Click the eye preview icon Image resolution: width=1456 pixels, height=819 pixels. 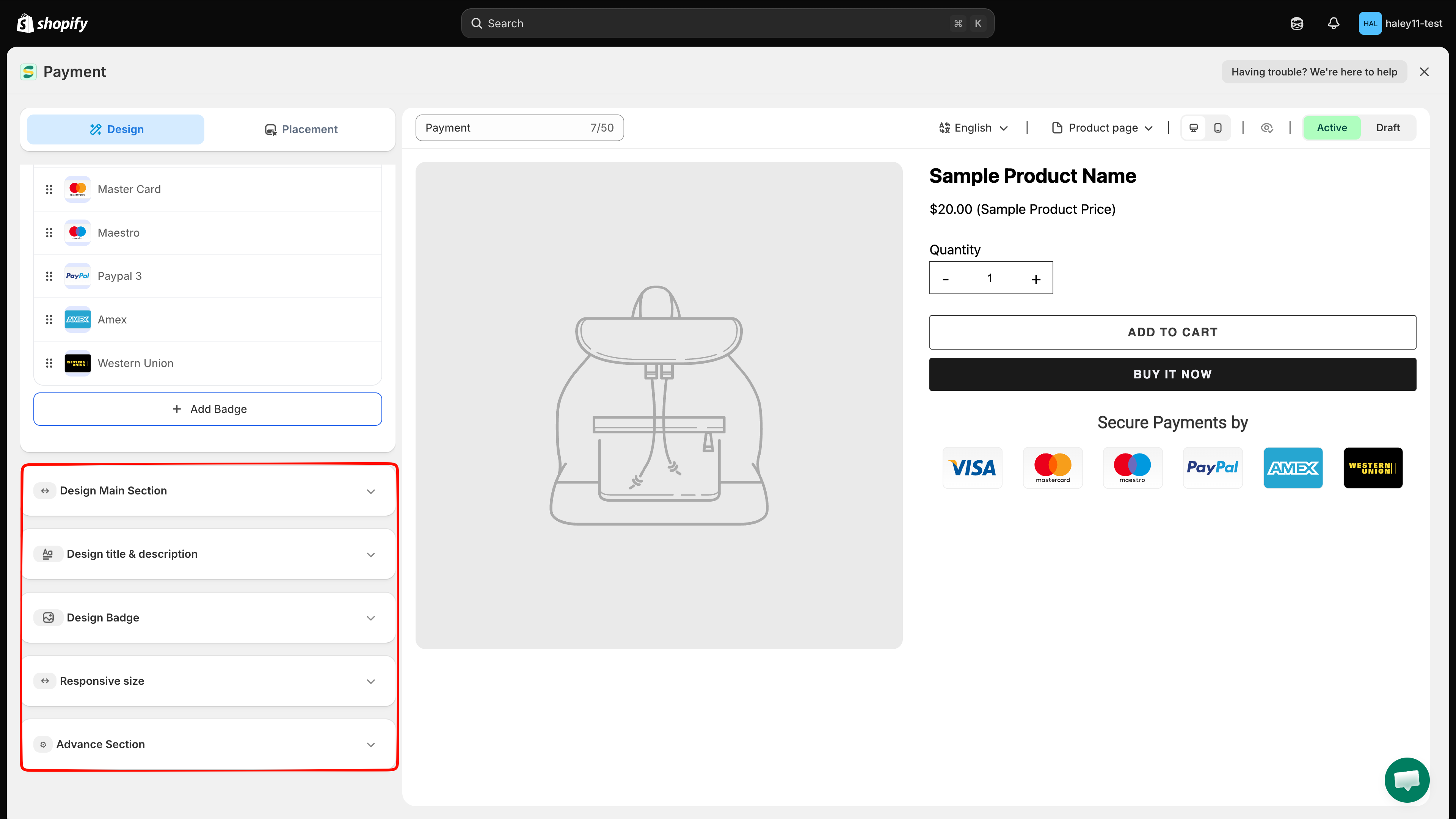[1267, 128]
